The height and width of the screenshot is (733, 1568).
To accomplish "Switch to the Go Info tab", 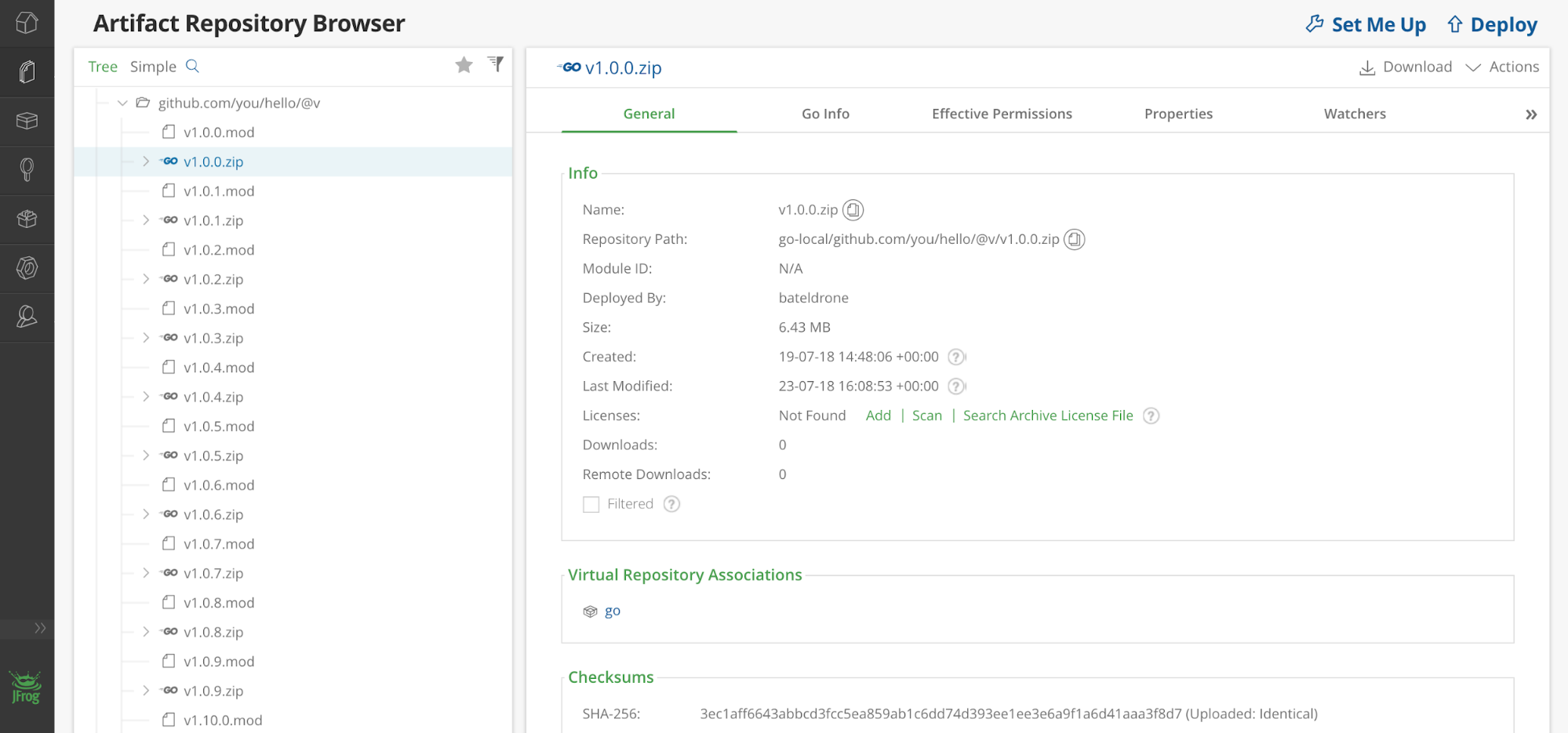I will click(825, 114).
